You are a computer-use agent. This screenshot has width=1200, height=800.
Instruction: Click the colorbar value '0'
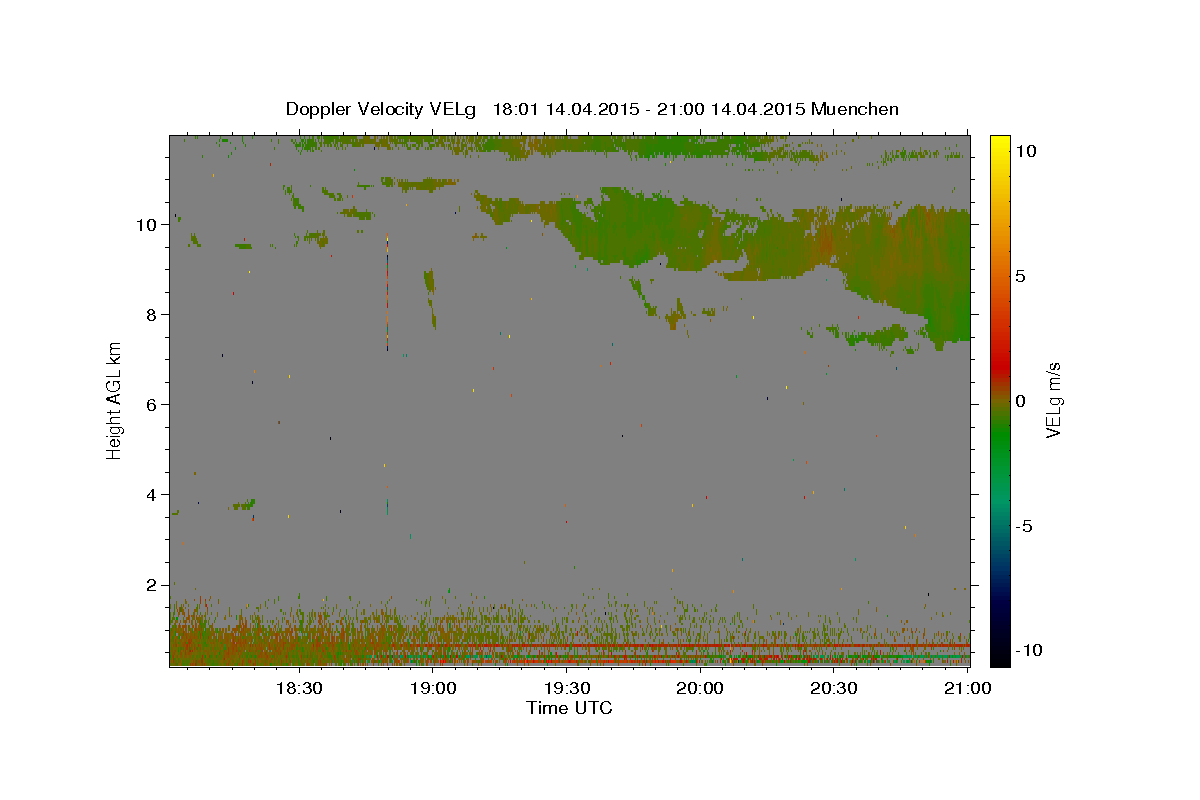(1021, 400)
